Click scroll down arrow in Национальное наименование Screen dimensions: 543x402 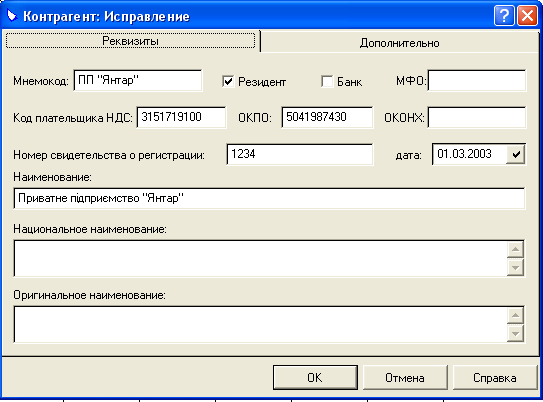pos(516,267)
